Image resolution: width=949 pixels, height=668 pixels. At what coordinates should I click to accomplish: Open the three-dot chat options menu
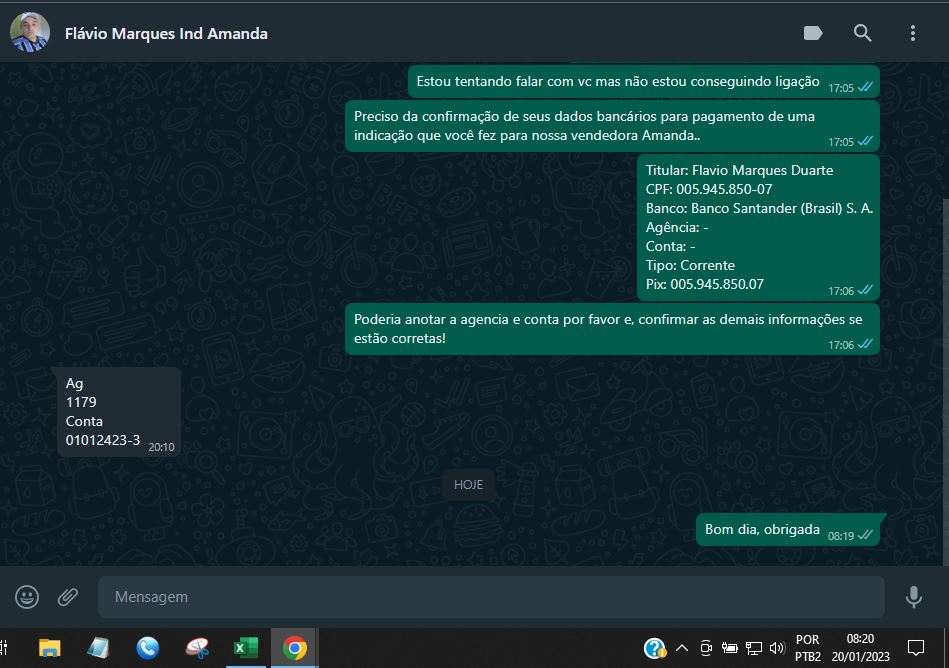point(912,33)
